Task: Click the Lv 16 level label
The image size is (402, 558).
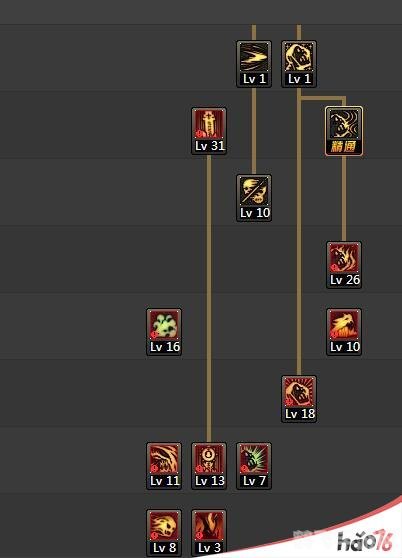Action: pos(165,347)
